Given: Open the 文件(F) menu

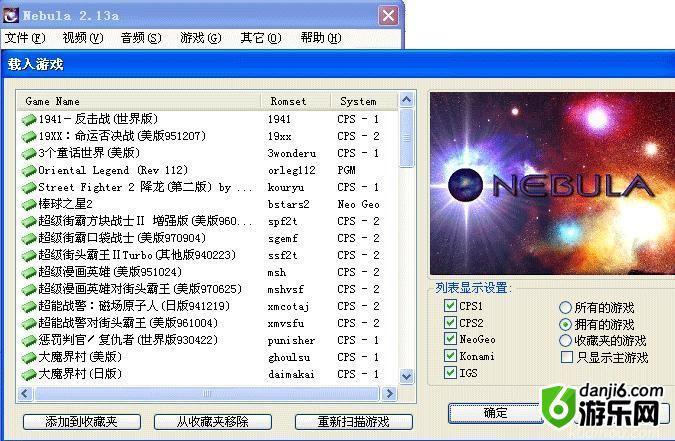Looking at the screenshot, I should (25, 38).
